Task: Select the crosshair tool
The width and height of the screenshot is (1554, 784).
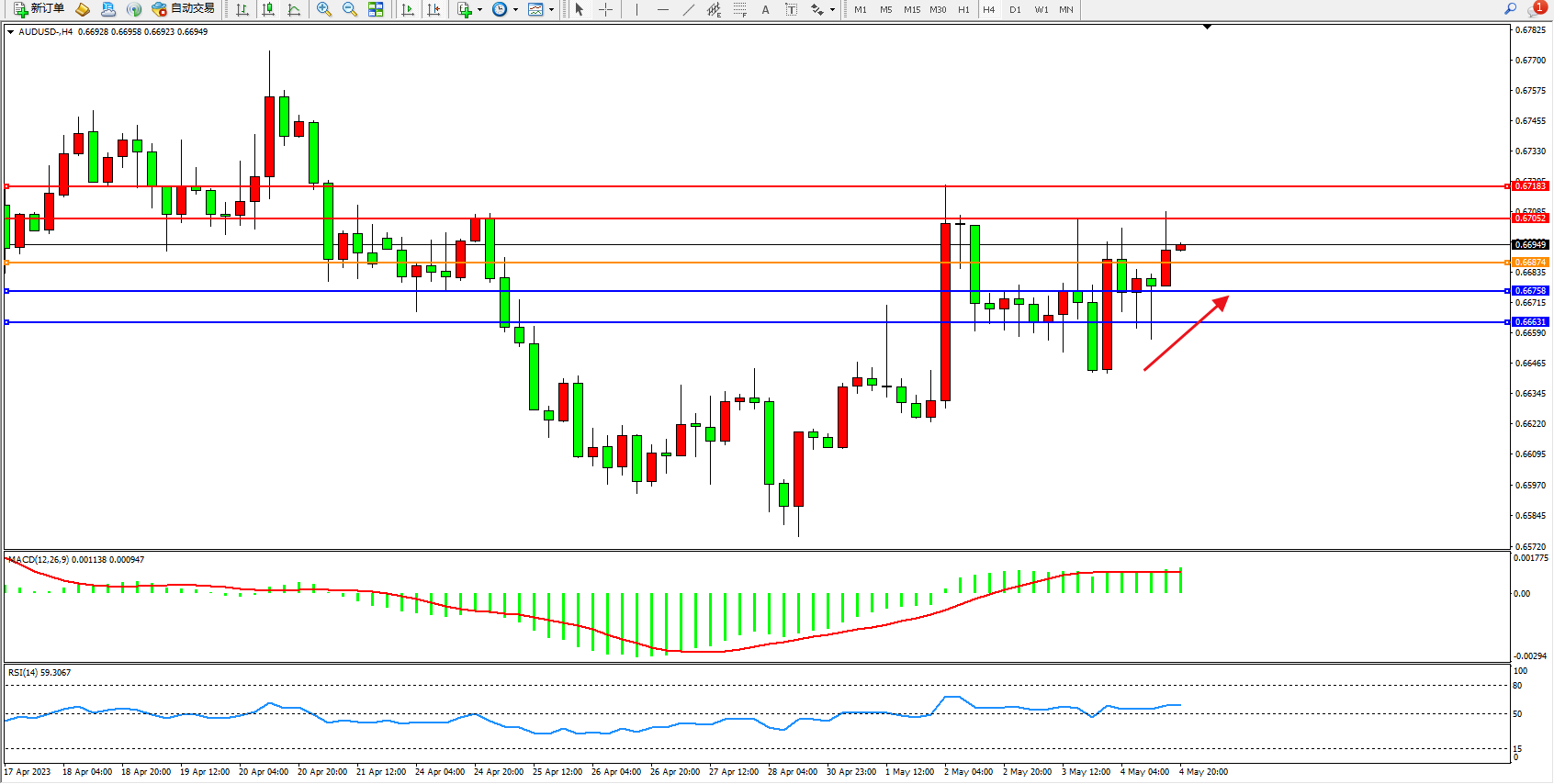Action: click(x=606, y=9)
